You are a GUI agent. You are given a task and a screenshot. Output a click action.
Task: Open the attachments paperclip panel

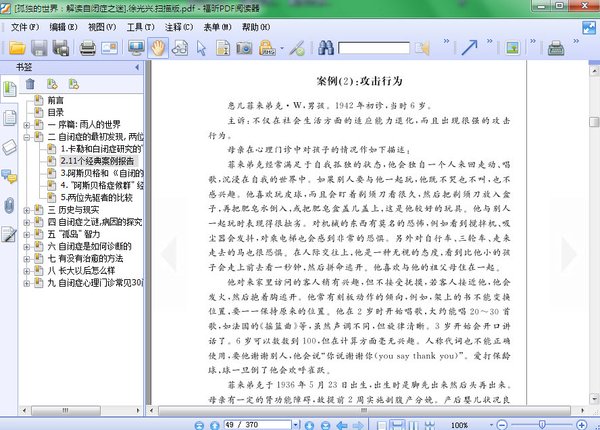click(x=9, y=206)
